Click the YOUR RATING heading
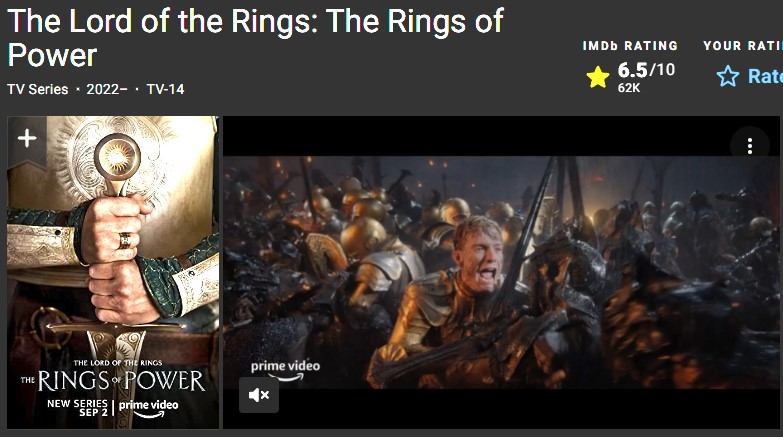The width and height of the screenshot is (783, 437). click(x=743, y=46)
